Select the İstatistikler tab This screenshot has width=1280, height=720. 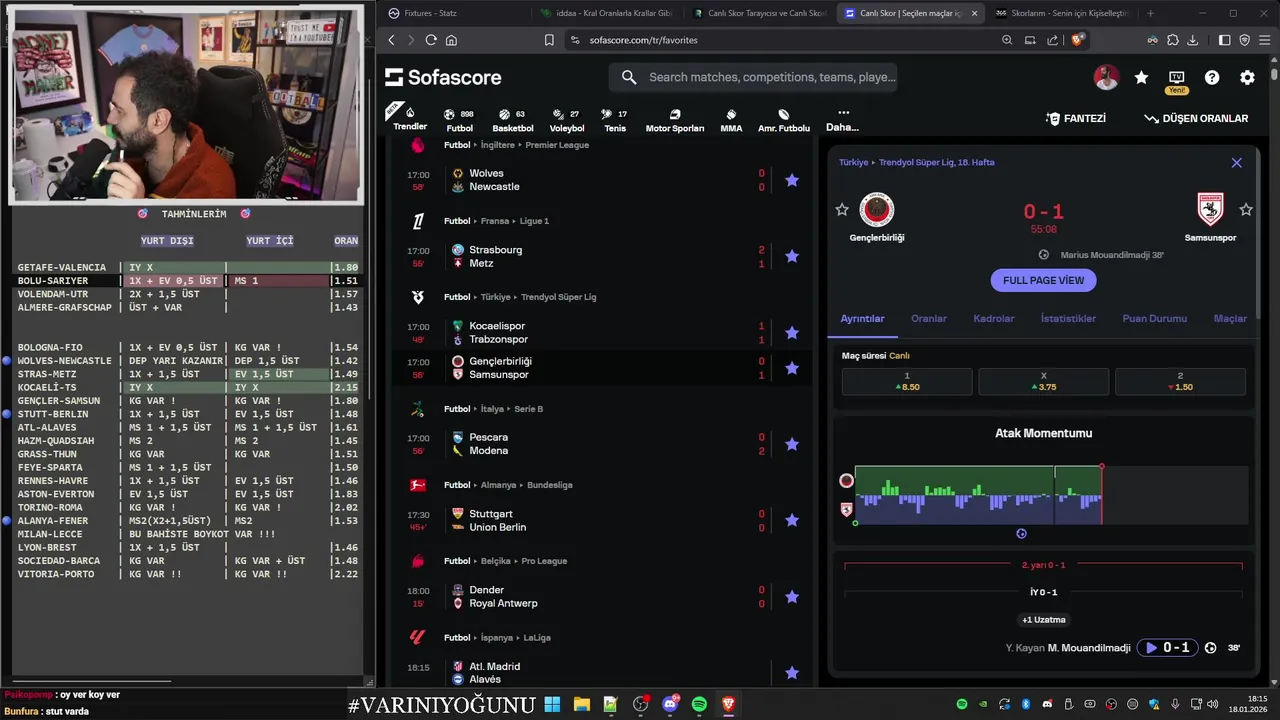1068,318
